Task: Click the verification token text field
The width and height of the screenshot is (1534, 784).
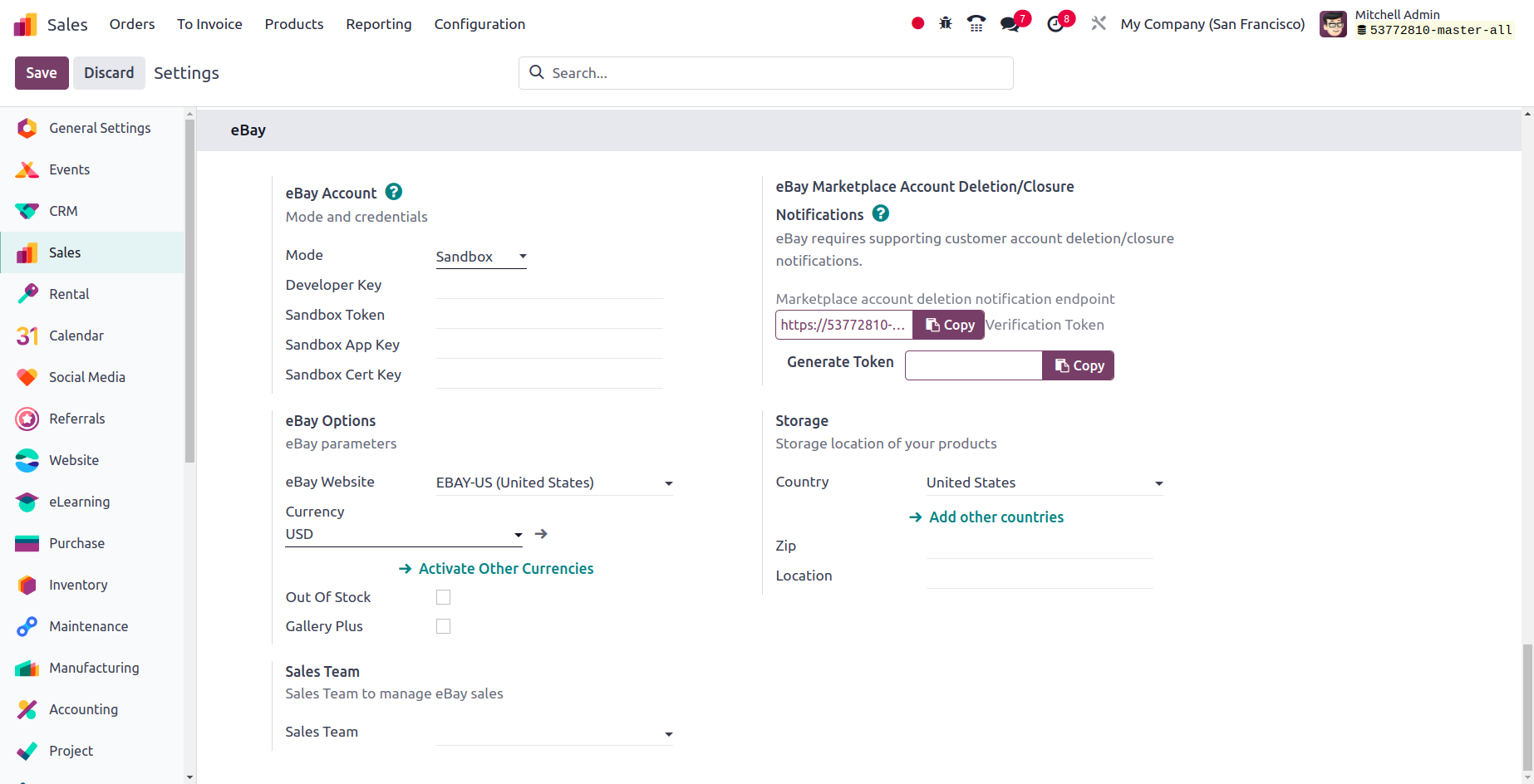Action: point(974,365)
